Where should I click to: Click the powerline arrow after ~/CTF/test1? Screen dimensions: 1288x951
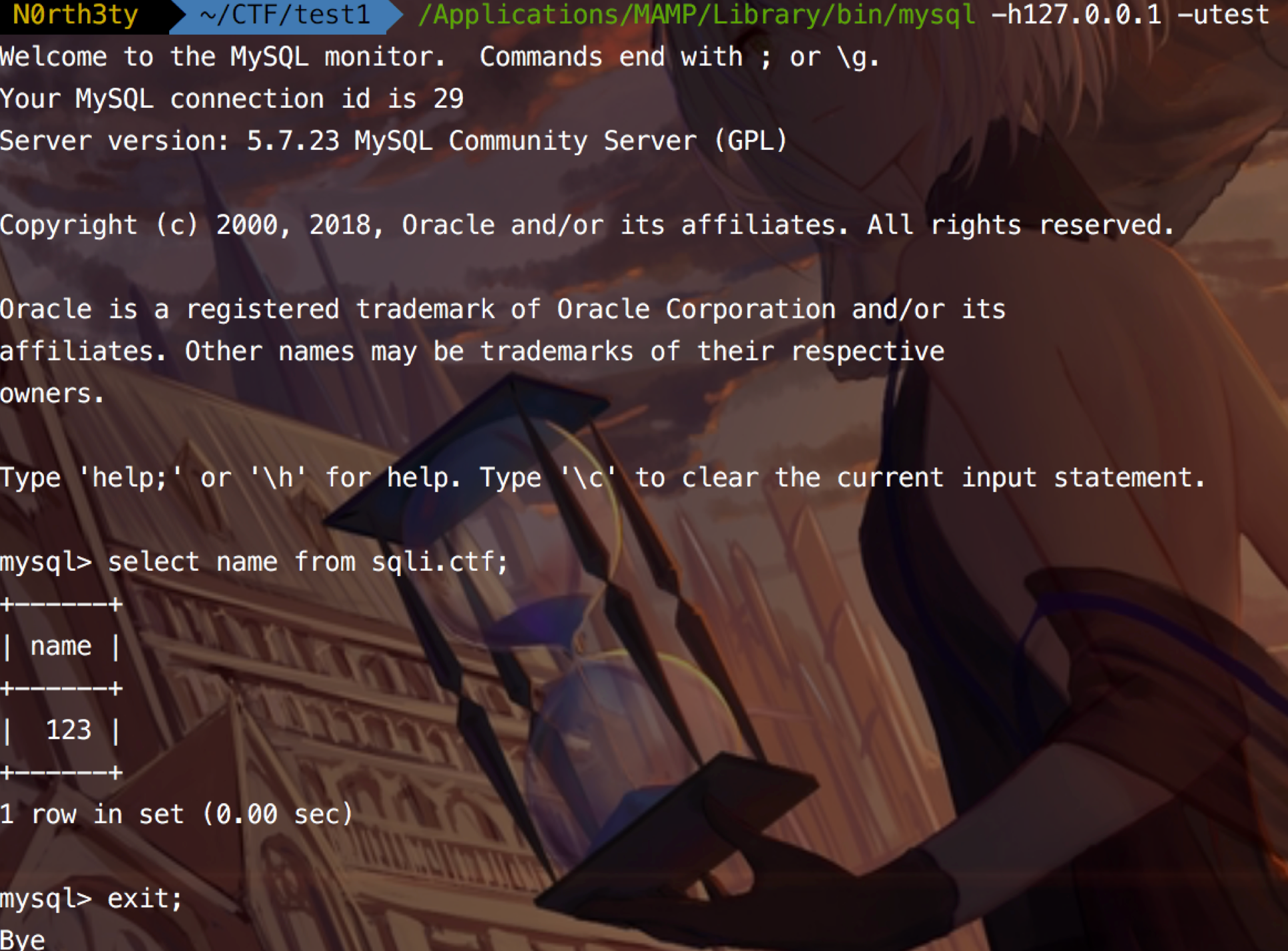[395, 16]
